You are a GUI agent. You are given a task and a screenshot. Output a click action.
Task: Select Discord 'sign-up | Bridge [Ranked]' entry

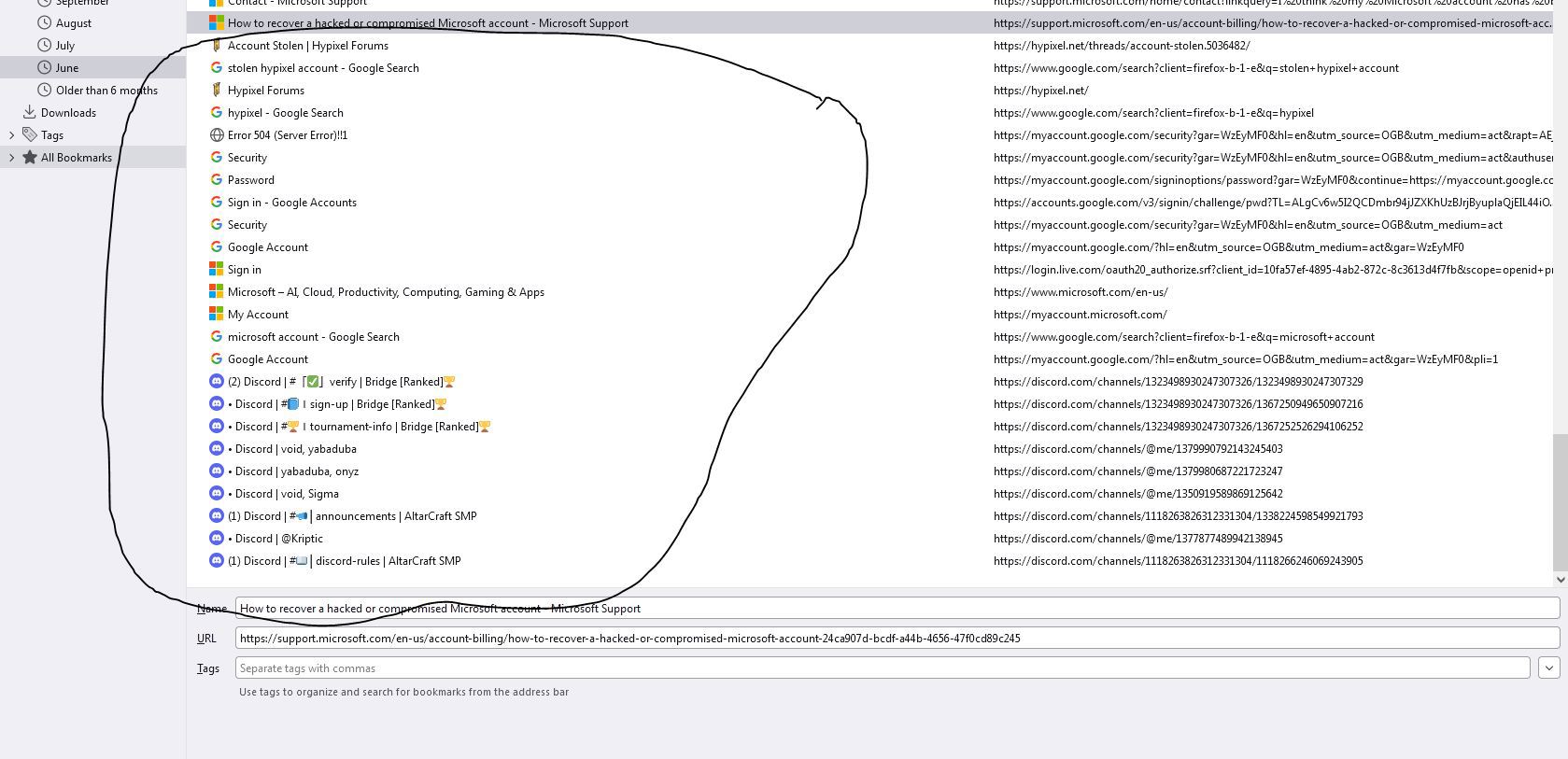coord(337,403)
